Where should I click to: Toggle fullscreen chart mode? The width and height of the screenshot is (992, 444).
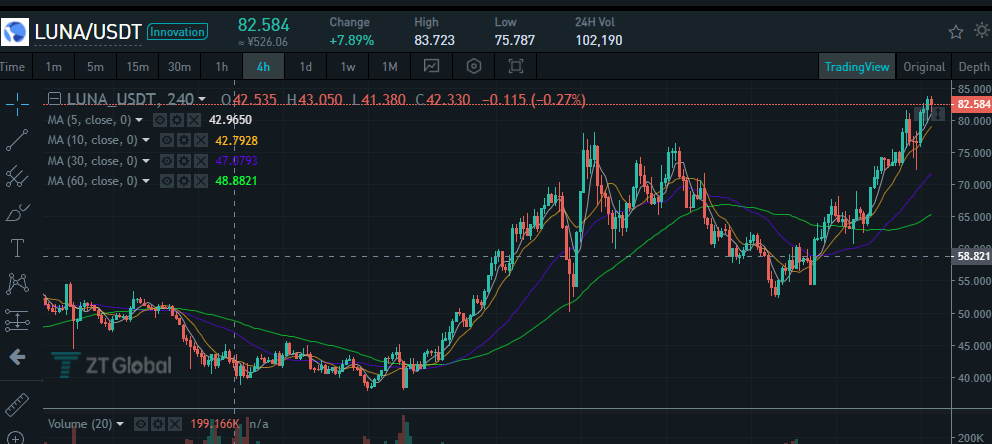coord(516,66)
